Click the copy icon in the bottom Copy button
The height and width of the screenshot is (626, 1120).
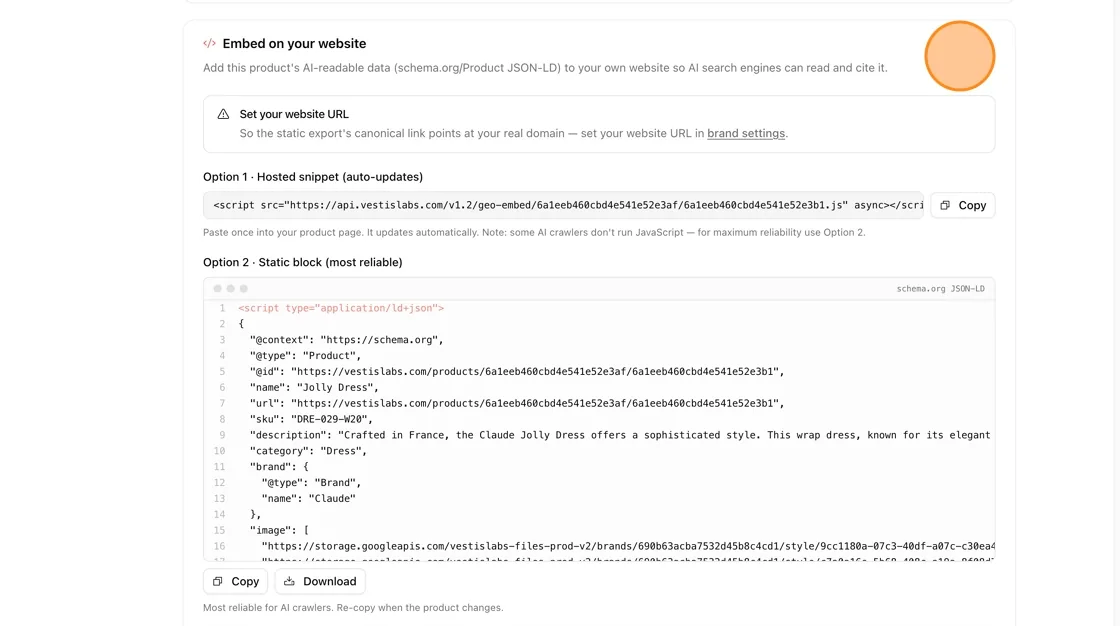(x=218, y=582)
